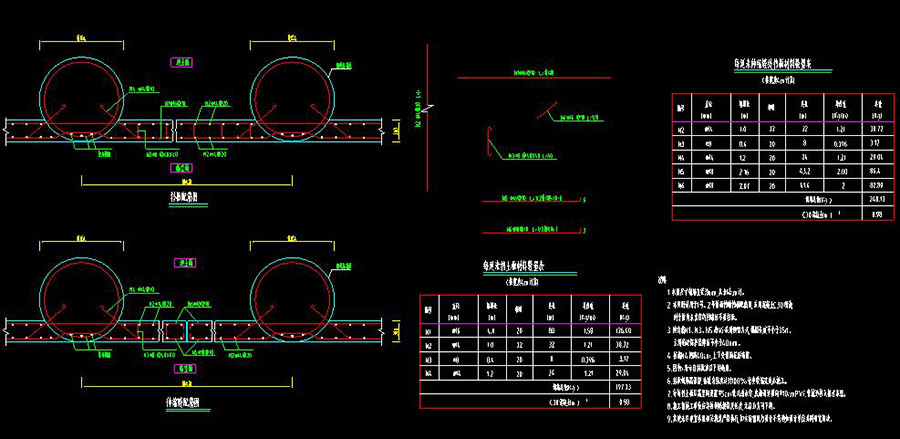Select the long vertical red bar detail
The width and height of the screenshot is (900, 439).
428,118
